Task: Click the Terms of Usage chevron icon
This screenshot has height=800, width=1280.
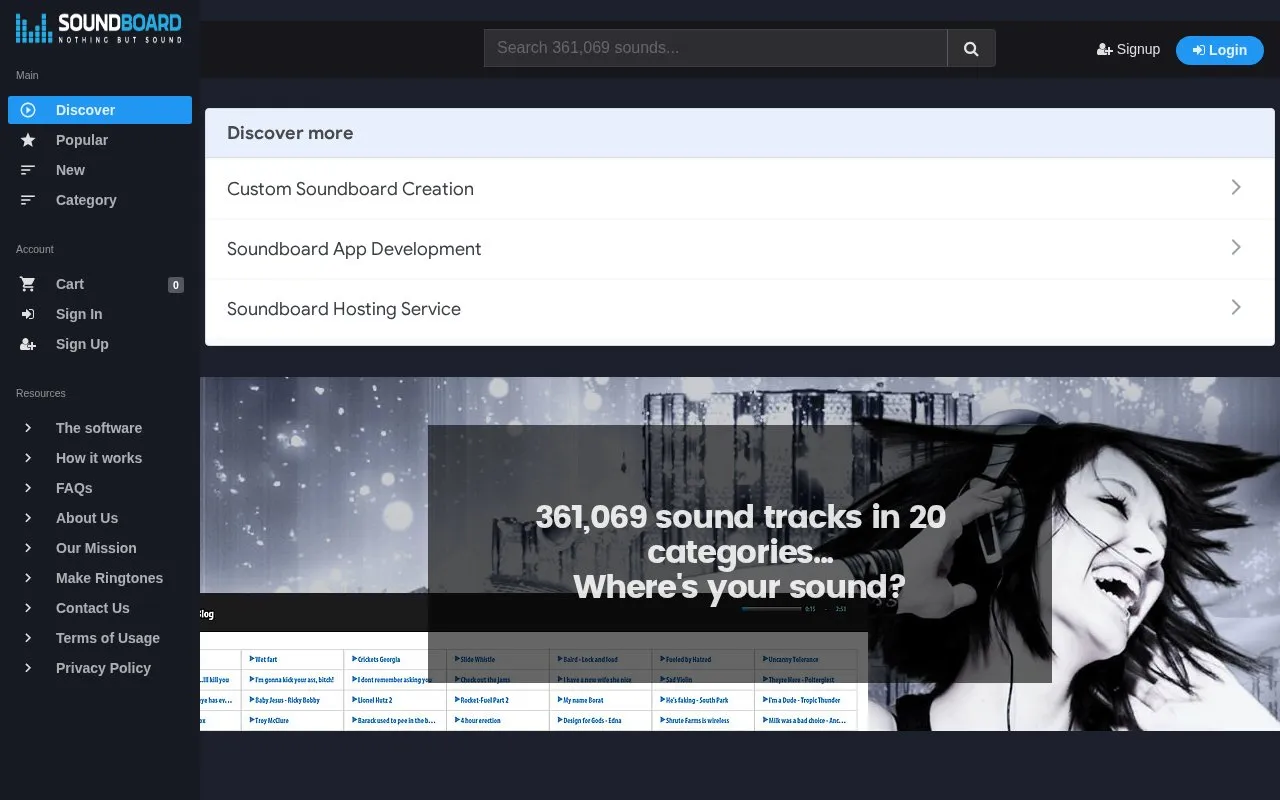Action: 28,638
